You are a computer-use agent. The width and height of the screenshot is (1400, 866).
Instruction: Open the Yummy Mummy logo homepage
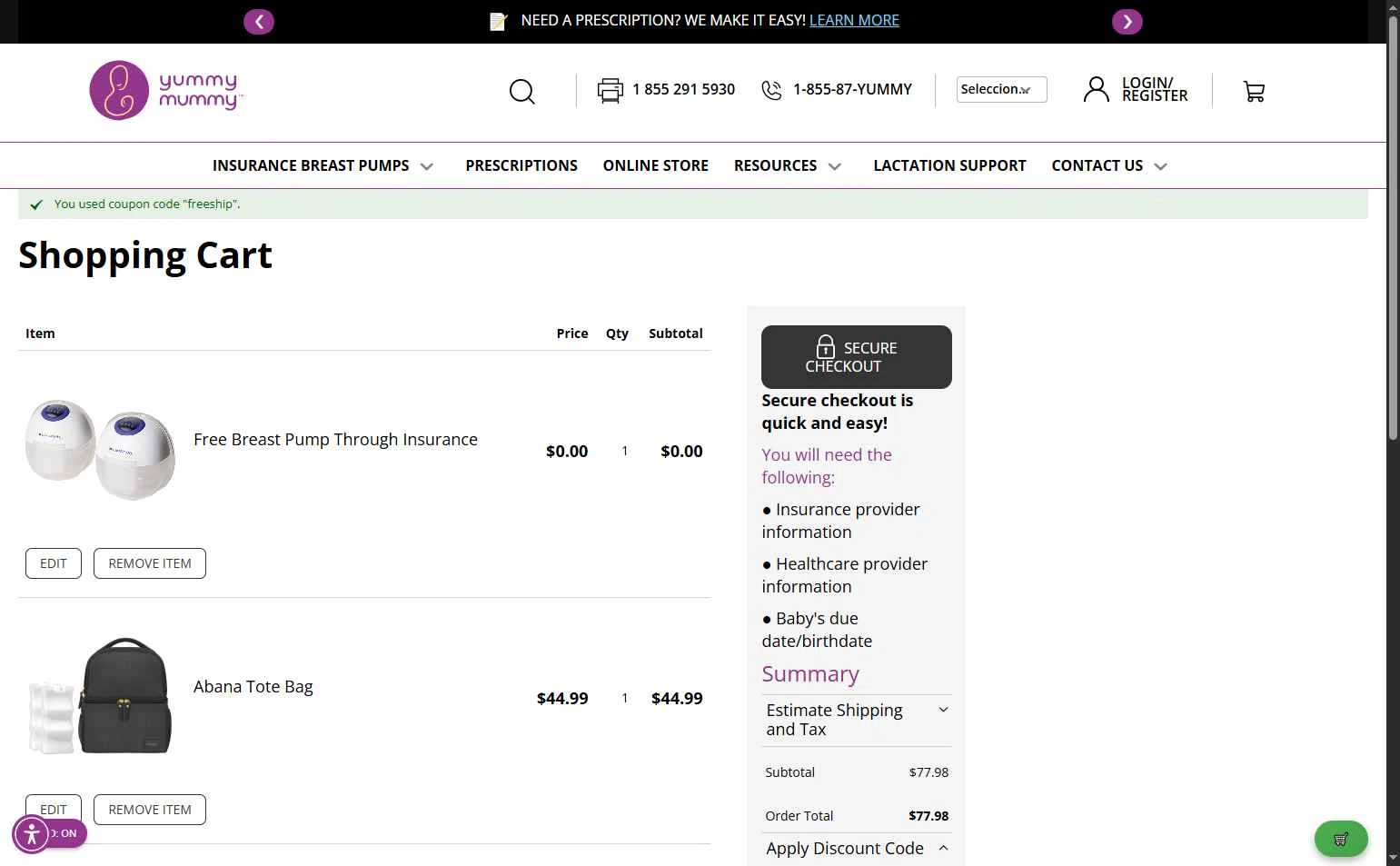click(x=166, y=91)
